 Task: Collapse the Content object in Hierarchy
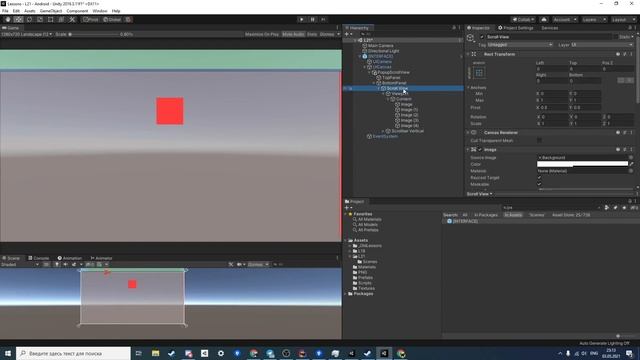click(x=388, y=99)
